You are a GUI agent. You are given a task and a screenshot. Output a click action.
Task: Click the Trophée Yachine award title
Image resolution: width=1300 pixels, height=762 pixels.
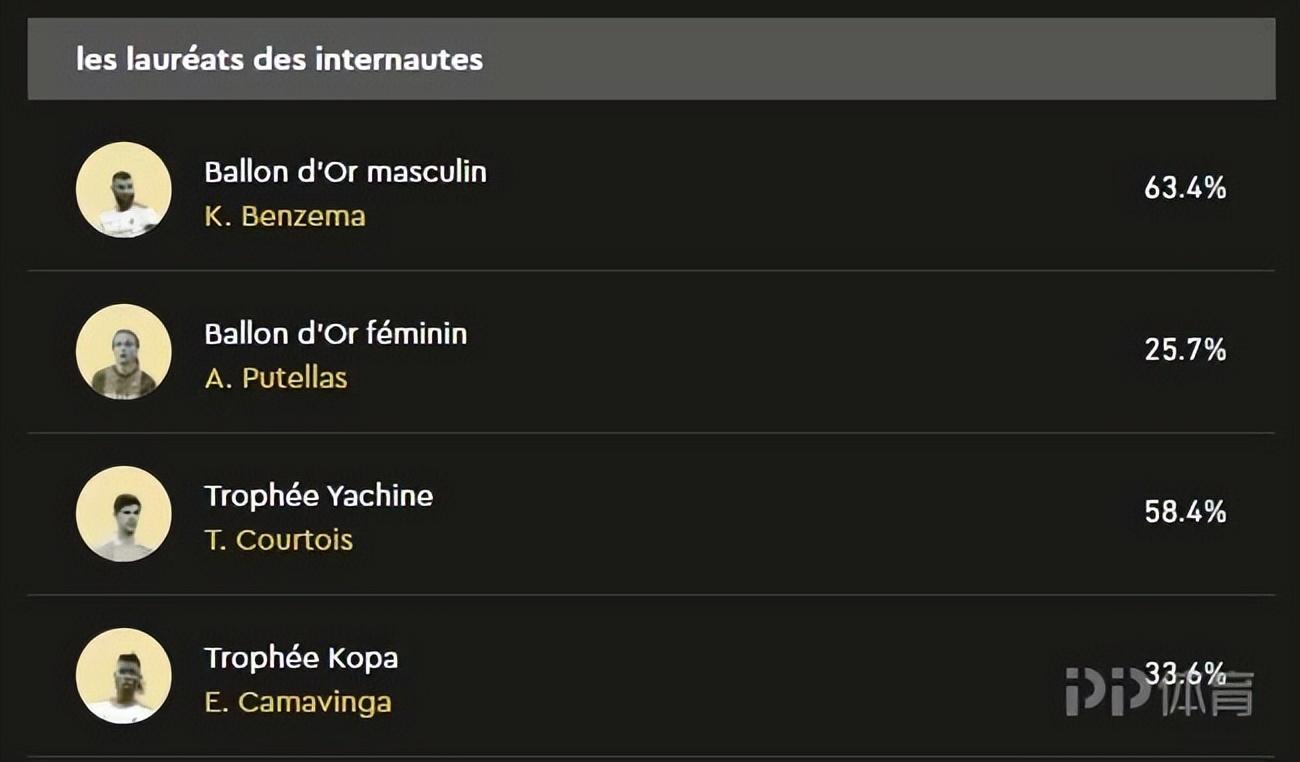318,496
